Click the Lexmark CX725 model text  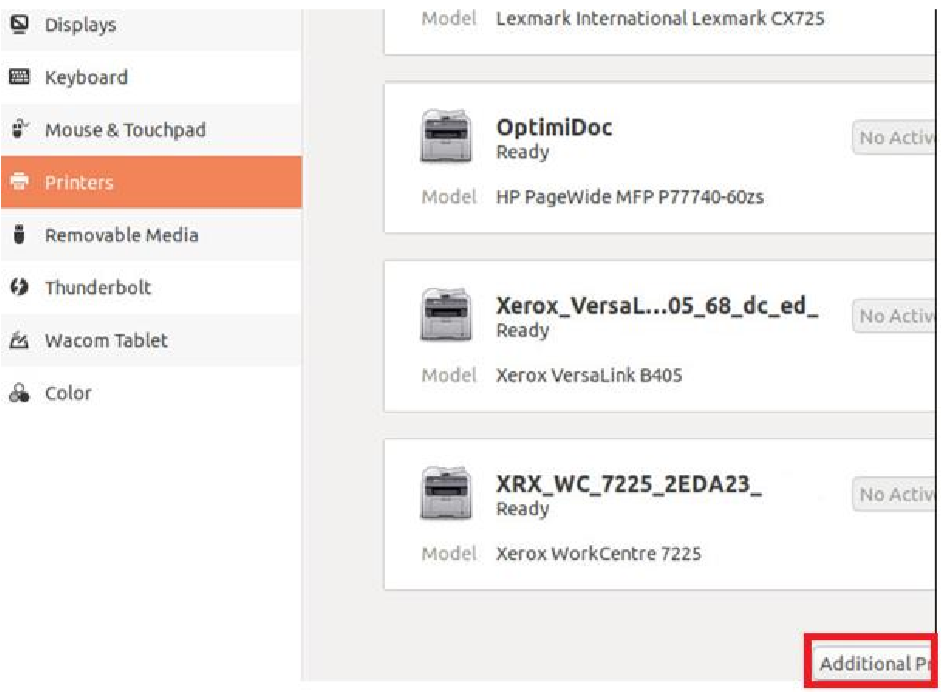660,19
